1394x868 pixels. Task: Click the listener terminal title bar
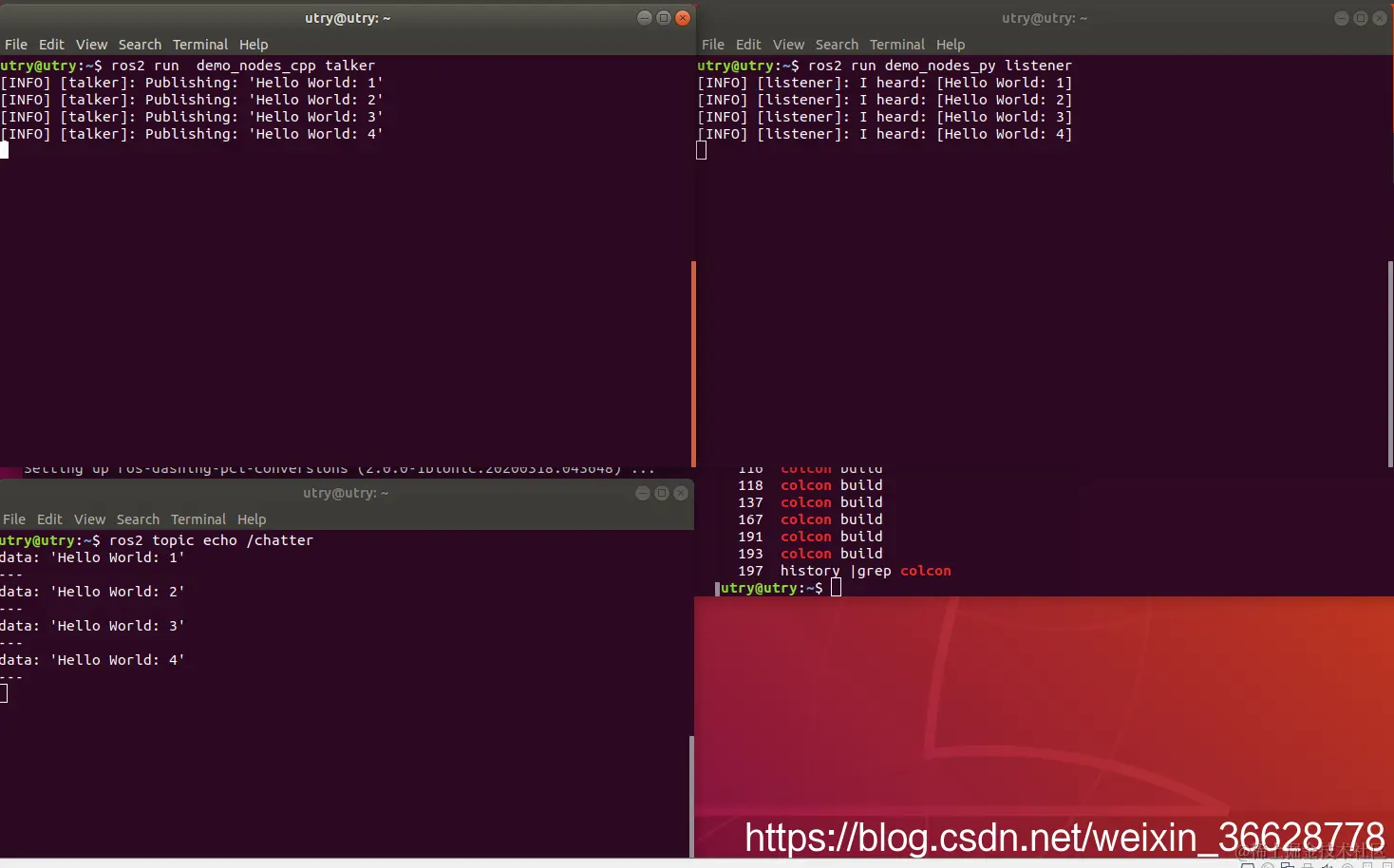point(1045,18)
